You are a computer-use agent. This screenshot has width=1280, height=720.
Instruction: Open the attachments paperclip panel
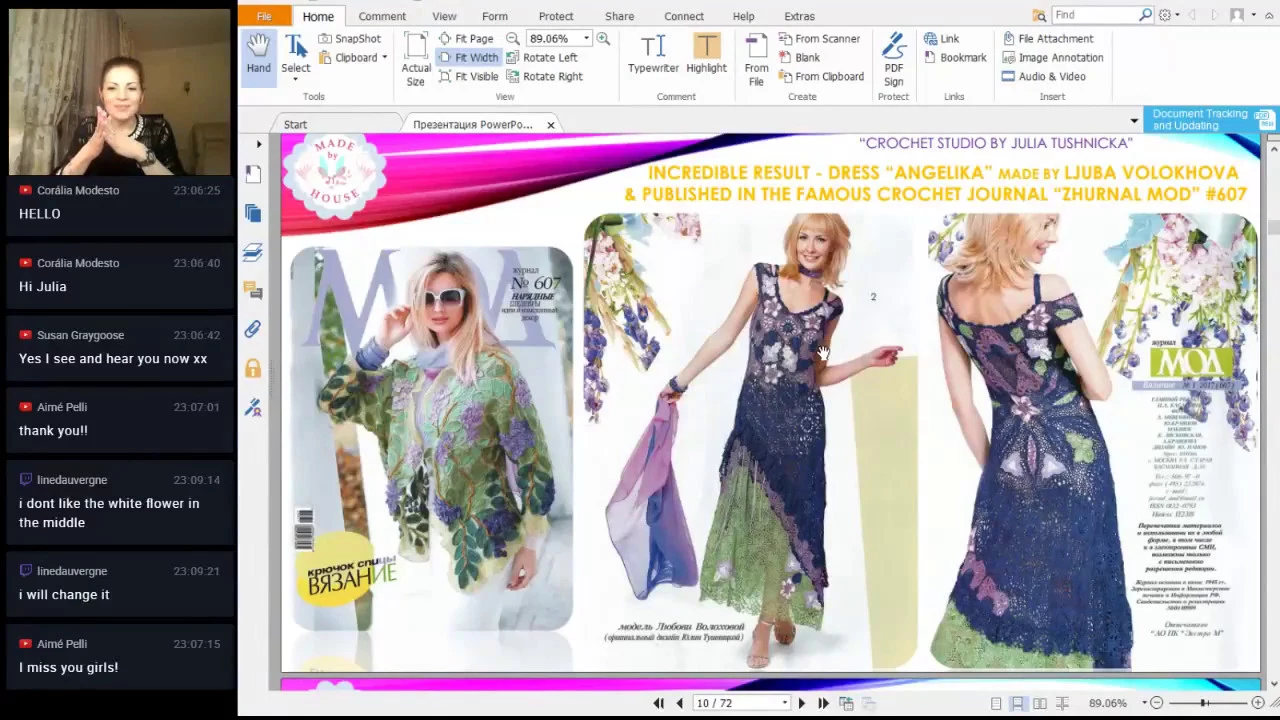pyautogui.click(x=253, y=329)
